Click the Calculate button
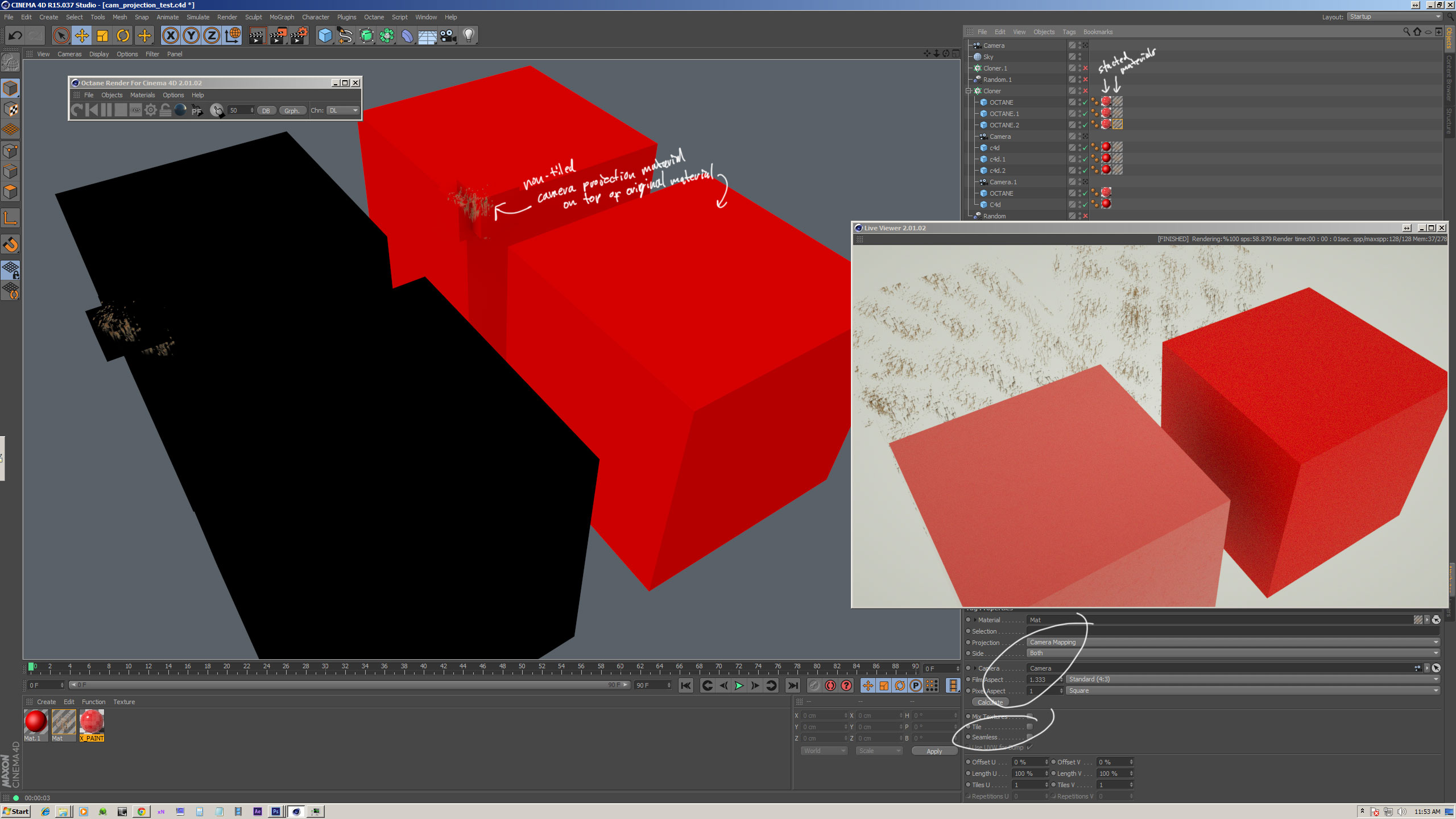The height and width of the screenshot is (819, 1456). click(990, 702)
